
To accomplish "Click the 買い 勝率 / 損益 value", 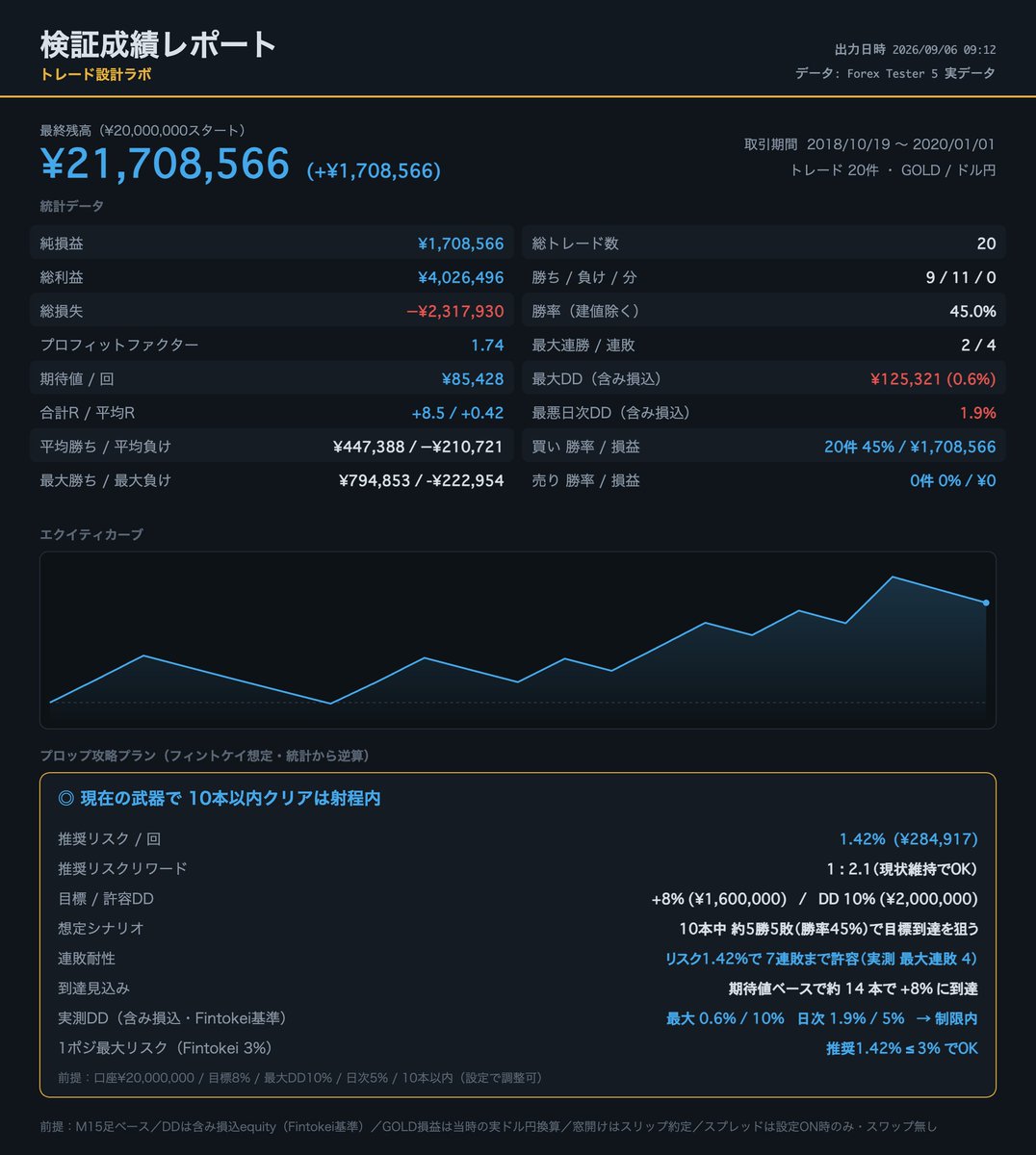I will tap(910, 447).
